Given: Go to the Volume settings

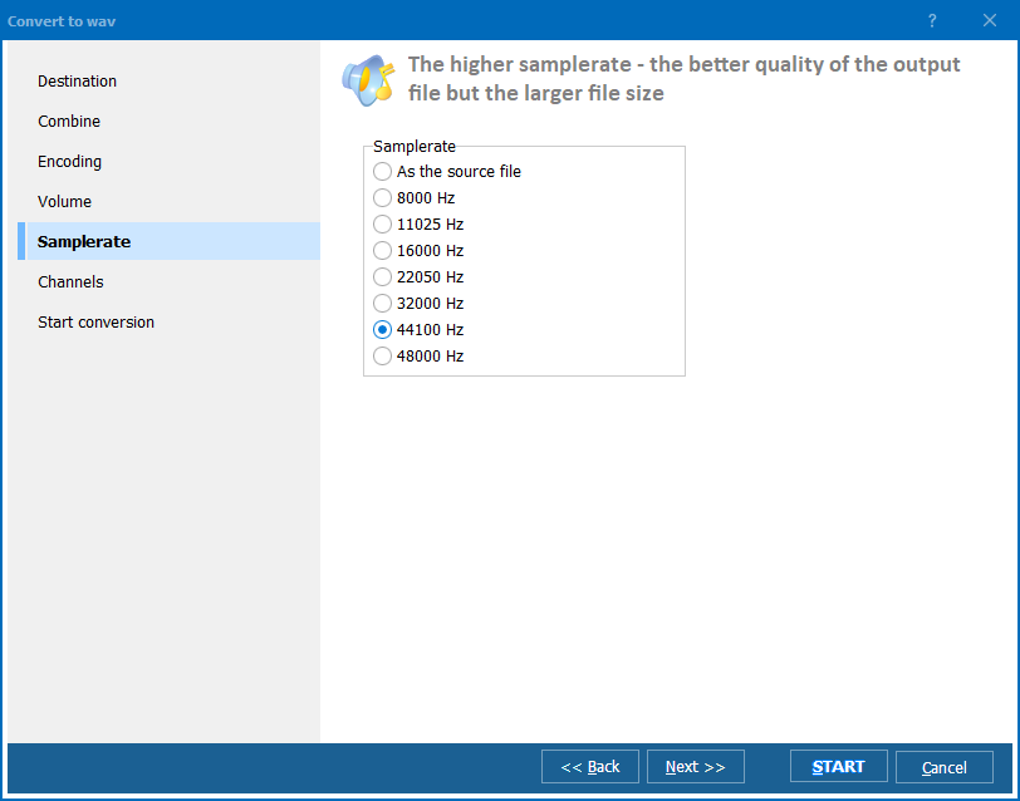Looking at the screenshot, I should [65, 201].
